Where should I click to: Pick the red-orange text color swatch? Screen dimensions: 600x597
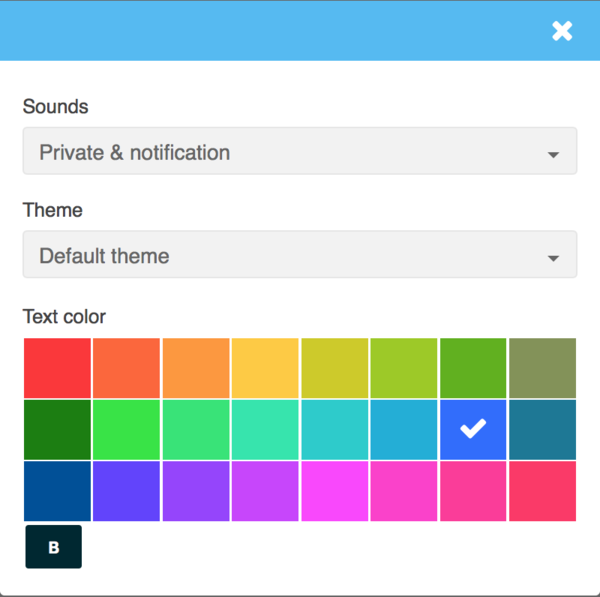[126, 368]
